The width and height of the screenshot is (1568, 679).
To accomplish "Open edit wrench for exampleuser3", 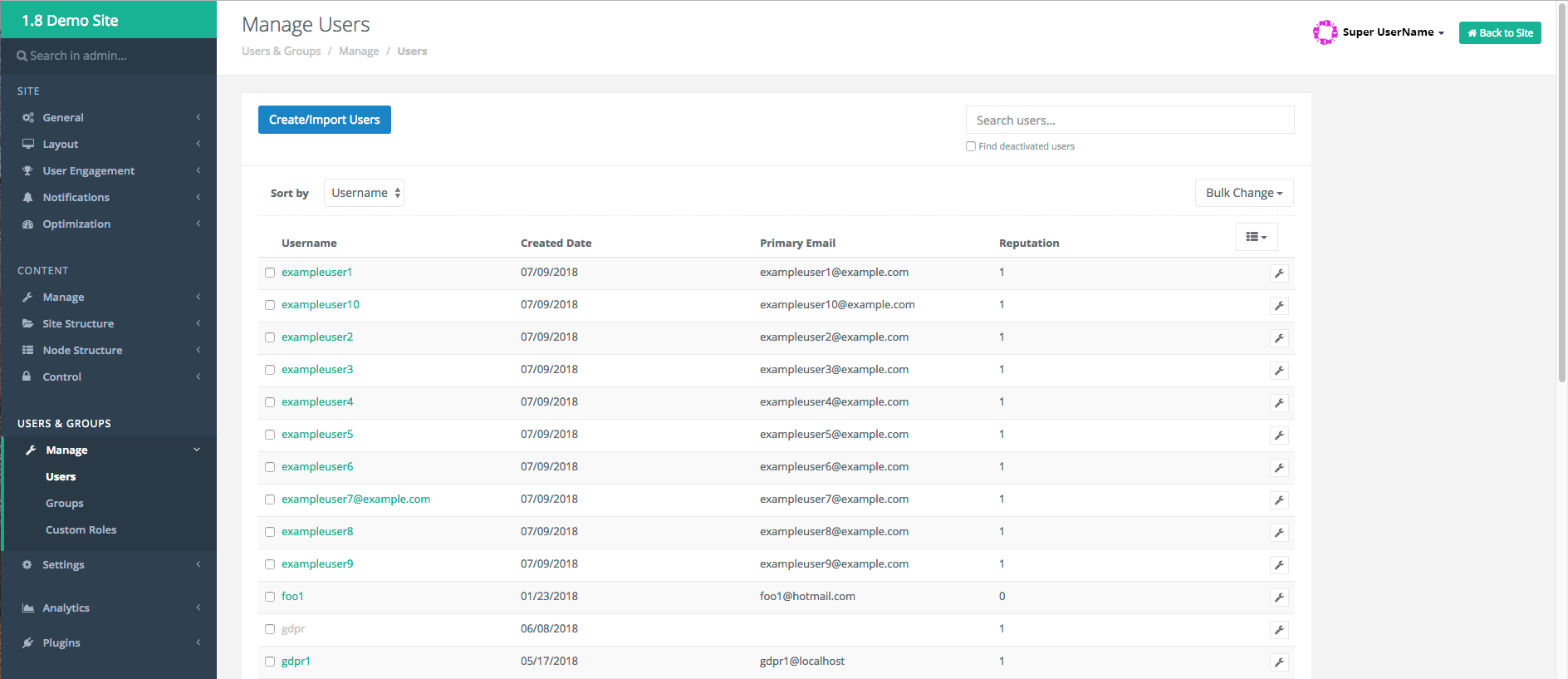I will [1279, 371].
